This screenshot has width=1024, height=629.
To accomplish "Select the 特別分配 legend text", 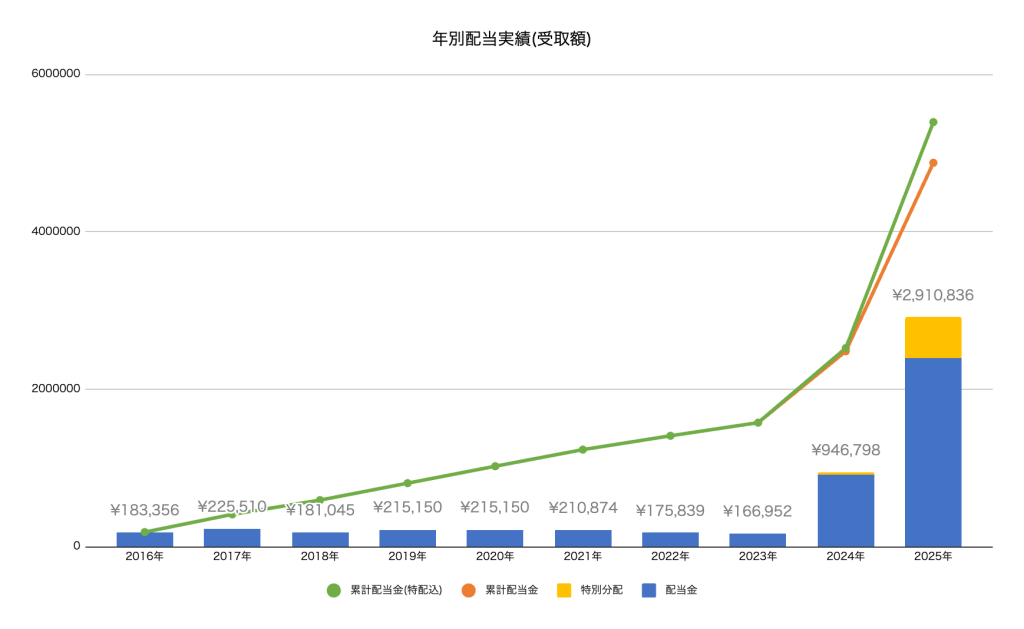I will [601, 590].
